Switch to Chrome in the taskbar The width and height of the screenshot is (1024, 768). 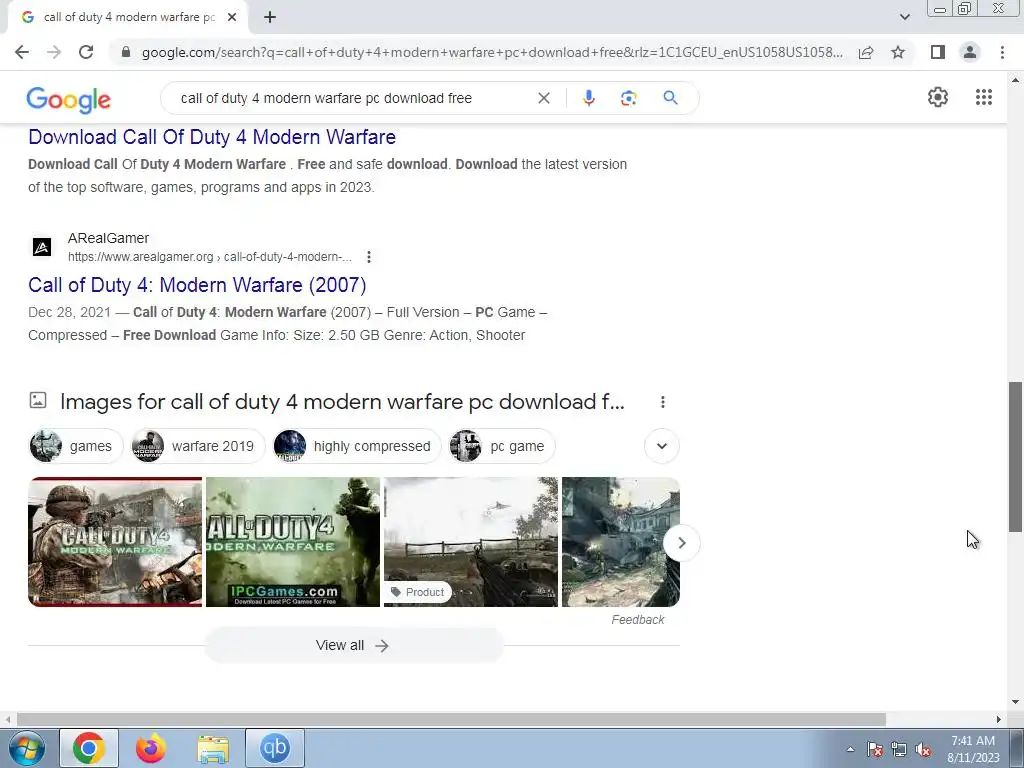tap(89, 748)
